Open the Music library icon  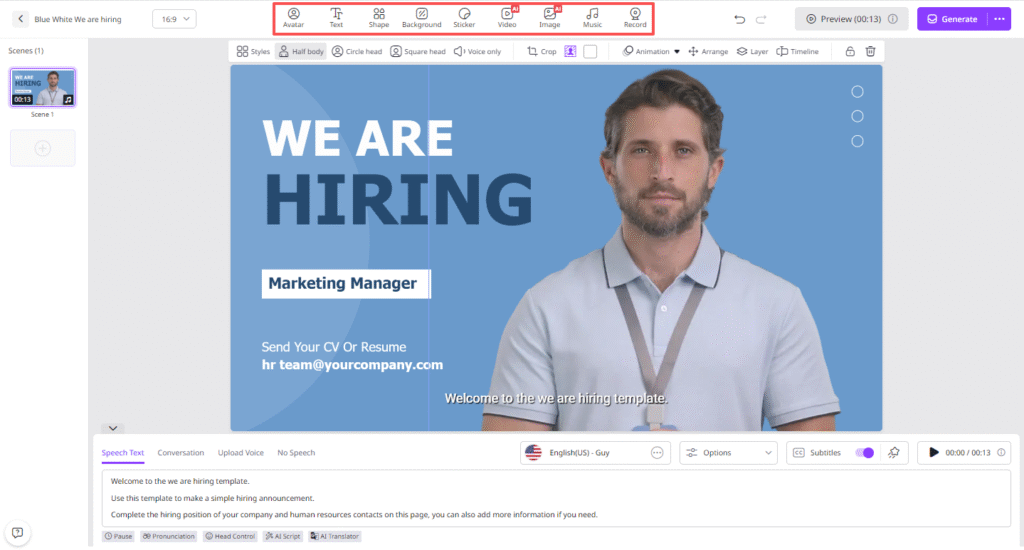click(593, 17)
